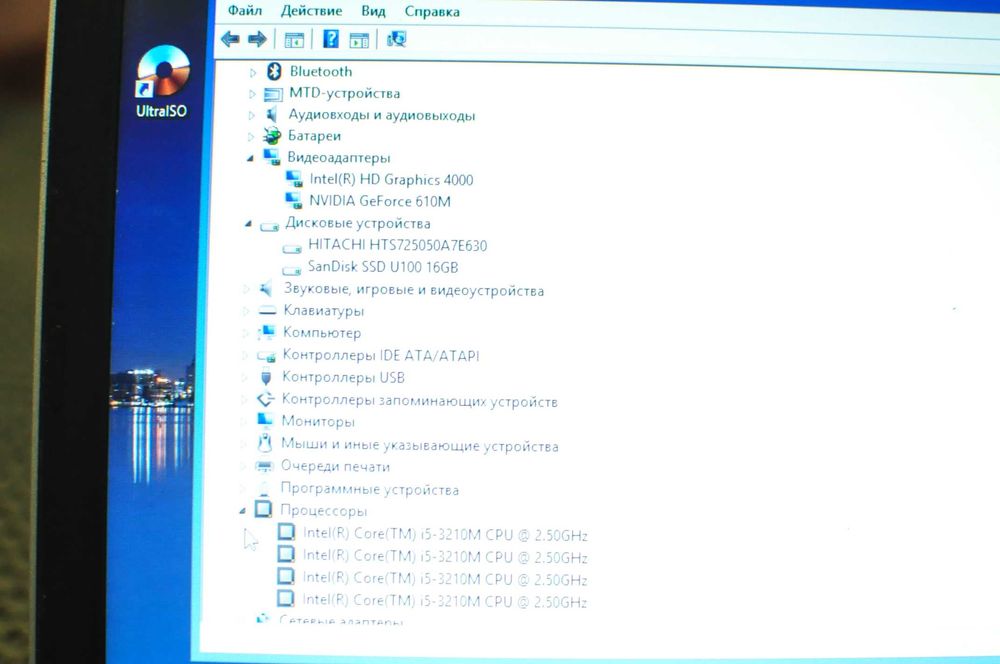Expand the Клавиатуры node
Screen dimensions: 1000x664
[246, 311]
